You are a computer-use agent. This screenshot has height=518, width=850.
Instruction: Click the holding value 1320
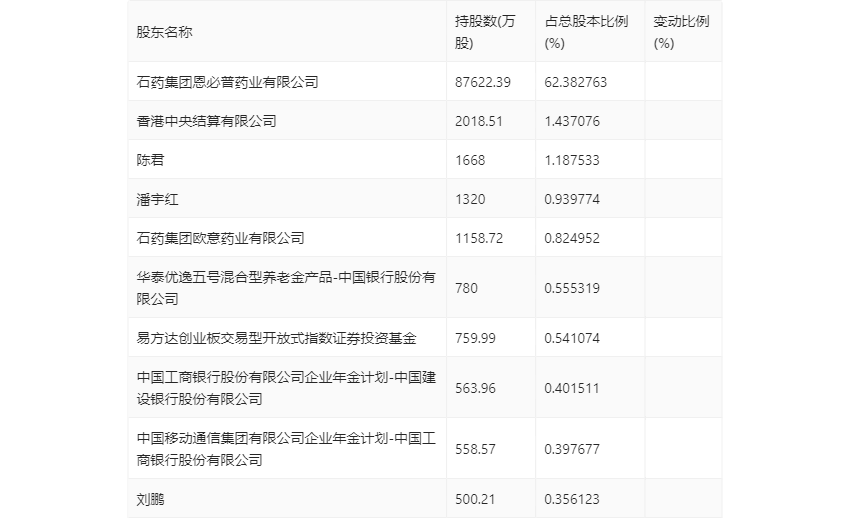pyautogui.click(x=470, y=199)
